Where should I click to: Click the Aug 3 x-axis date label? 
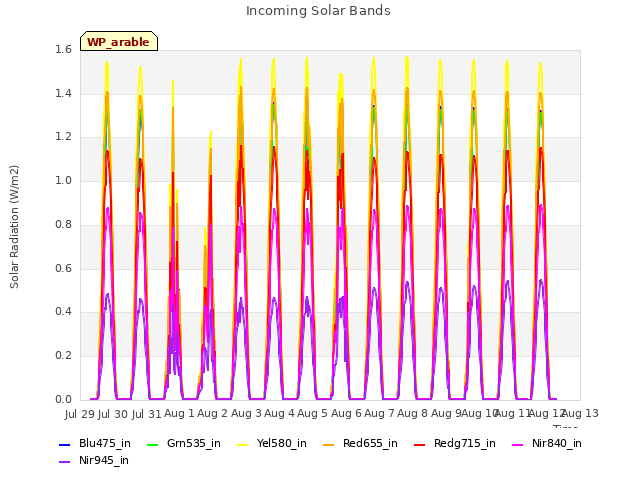(246, 413)
